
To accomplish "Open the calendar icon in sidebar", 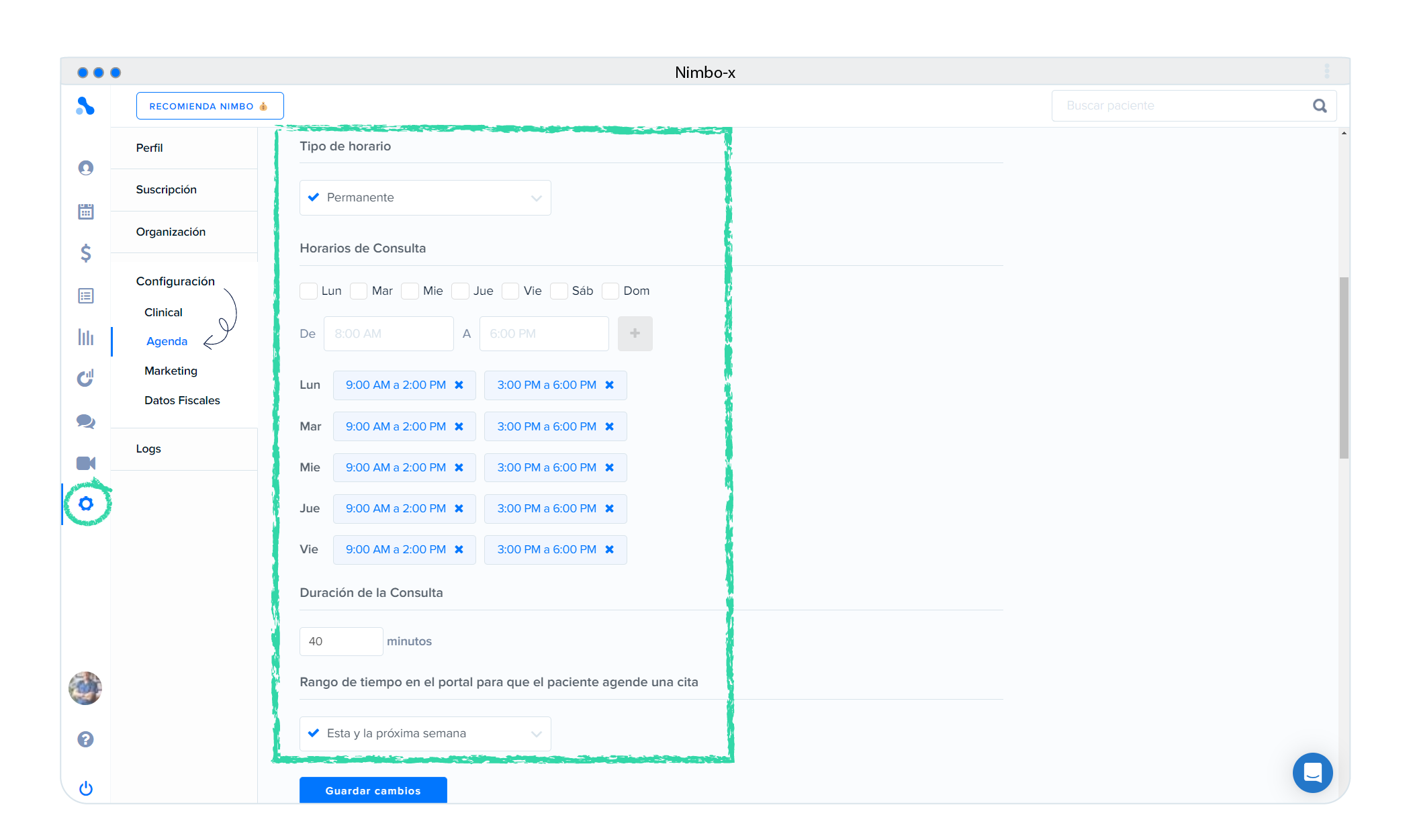I will click(x=85, y=212).
